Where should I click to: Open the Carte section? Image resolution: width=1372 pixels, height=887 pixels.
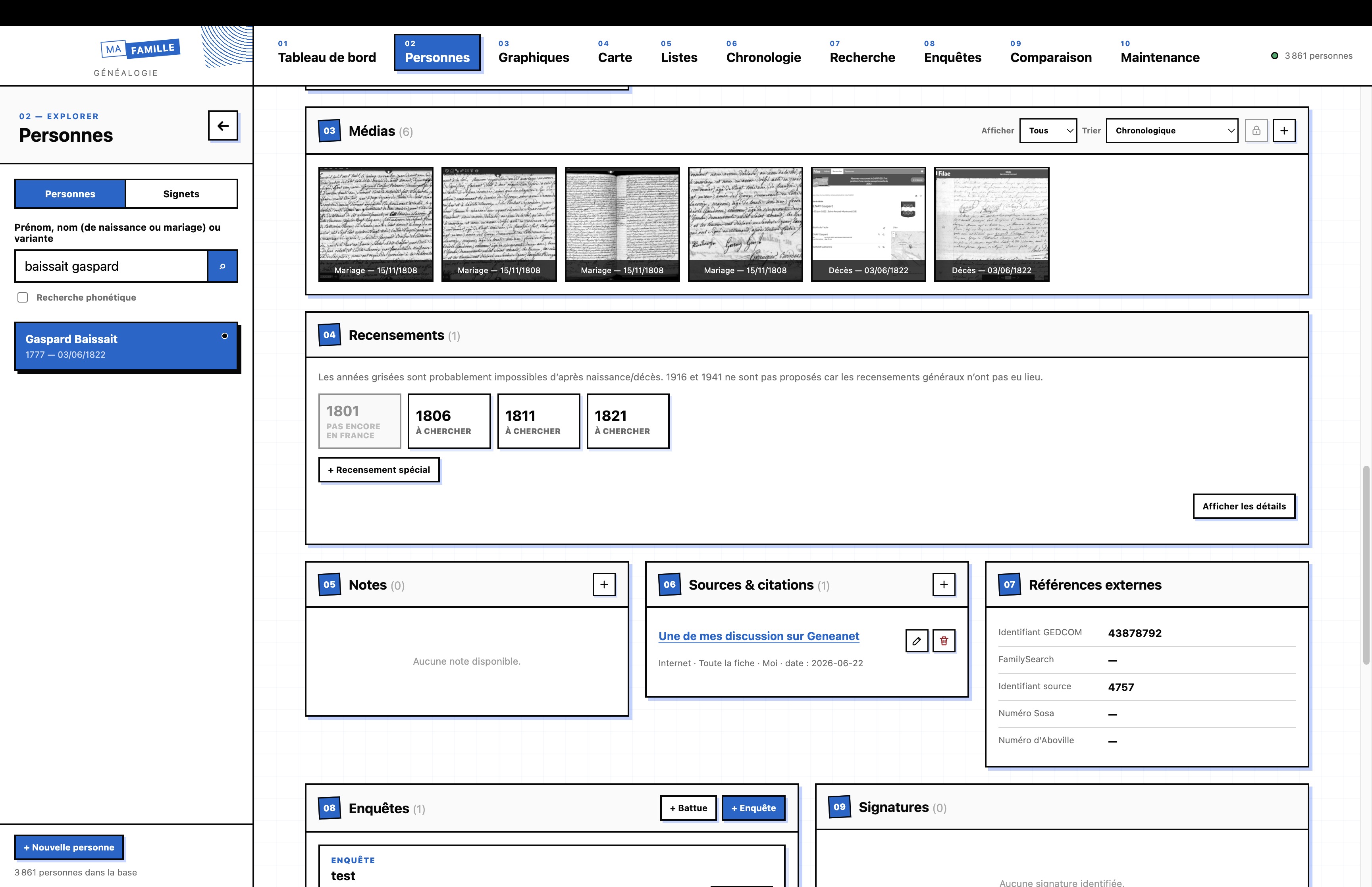(615, 52)
